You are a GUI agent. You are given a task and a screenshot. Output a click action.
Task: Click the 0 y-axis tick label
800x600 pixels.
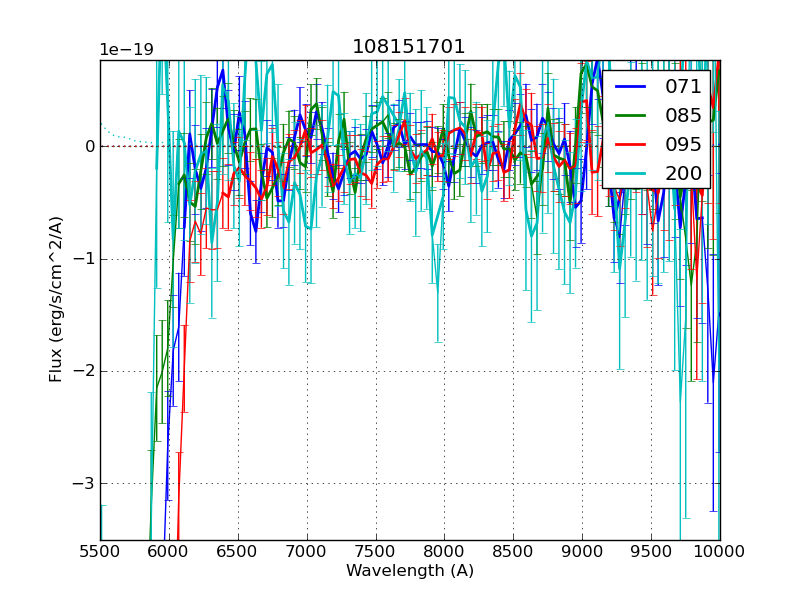point(89,147)
